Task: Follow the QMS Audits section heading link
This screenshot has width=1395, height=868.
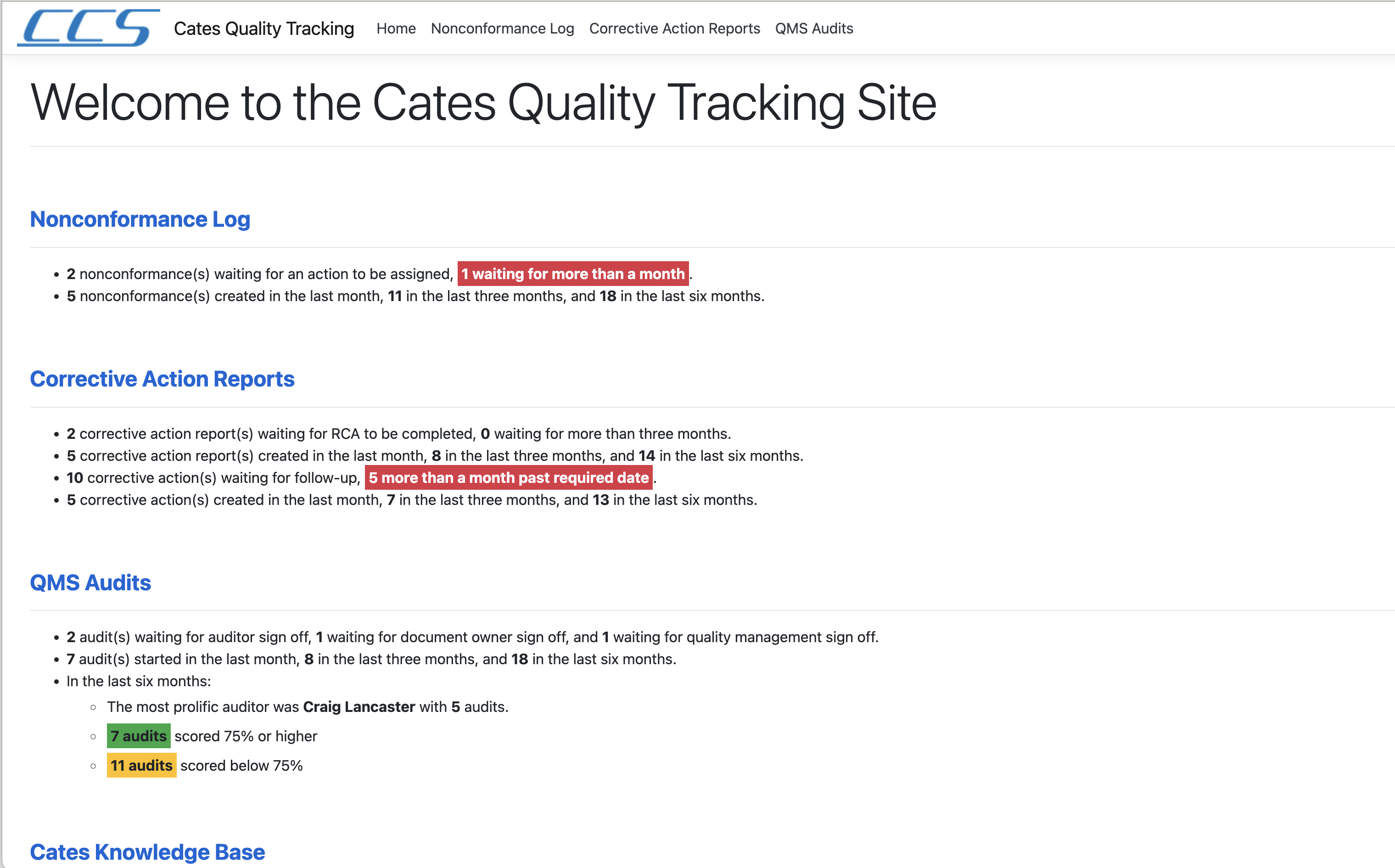Action: pos(90,582)
